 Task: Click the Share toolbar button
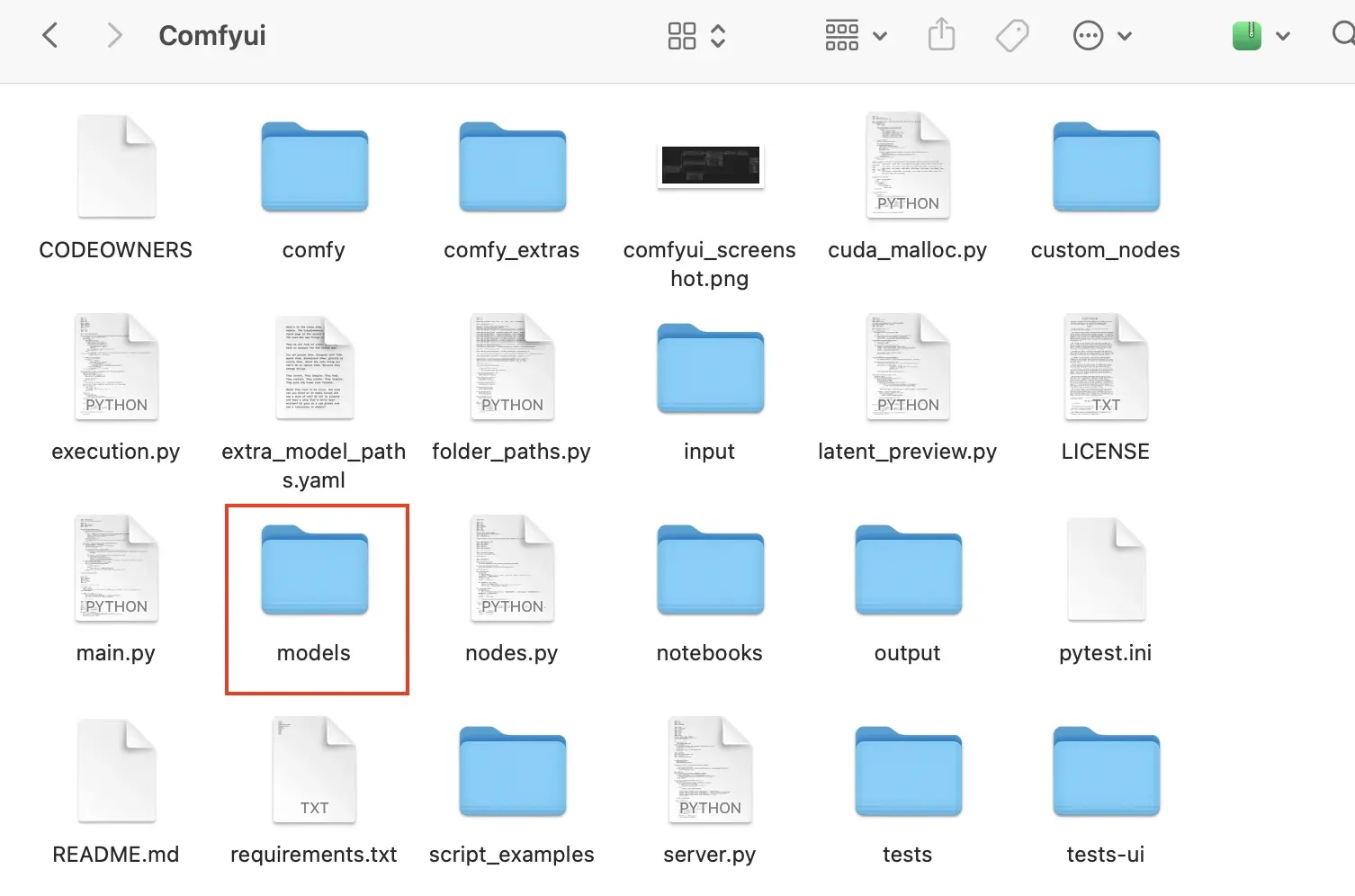click(x=941, y=35)
